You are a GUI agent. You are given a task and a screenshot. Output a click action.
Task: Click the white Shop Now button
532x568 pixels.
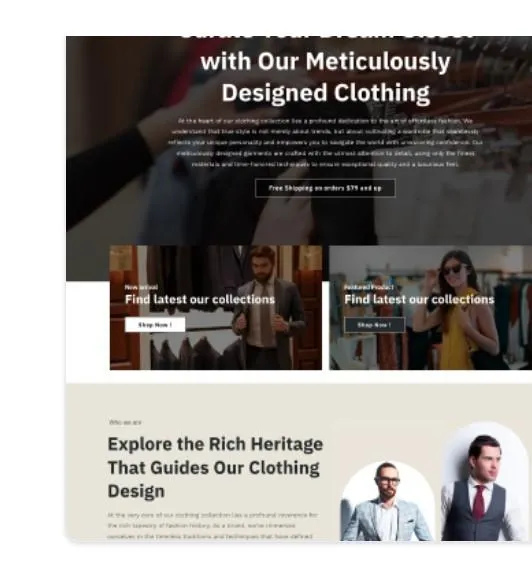coord(155,325)
